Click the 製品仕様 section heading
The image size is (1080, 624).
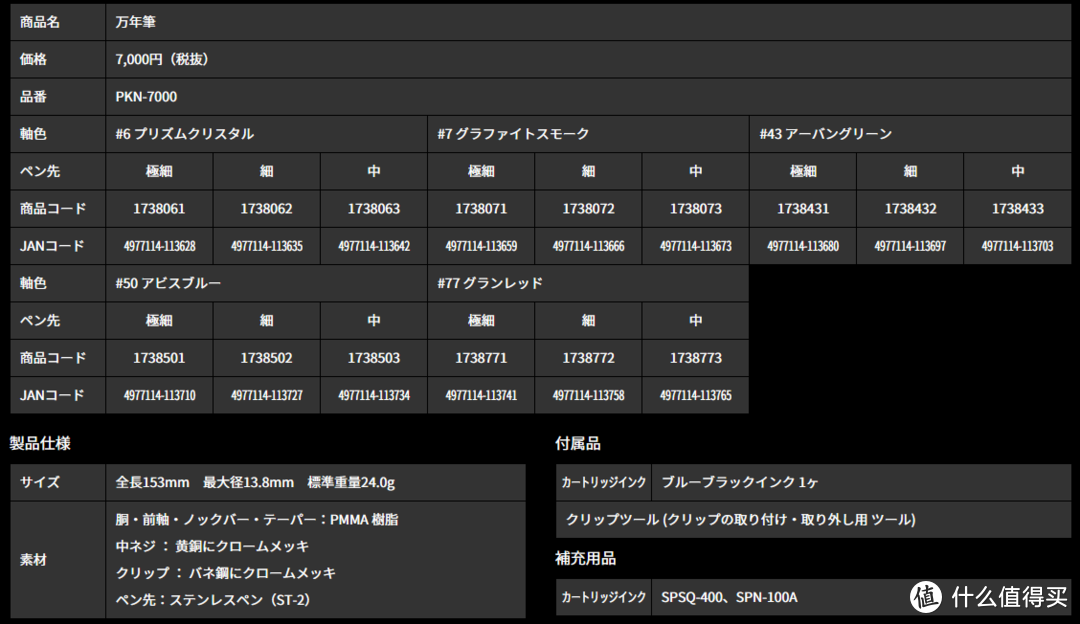pos(40,443)
